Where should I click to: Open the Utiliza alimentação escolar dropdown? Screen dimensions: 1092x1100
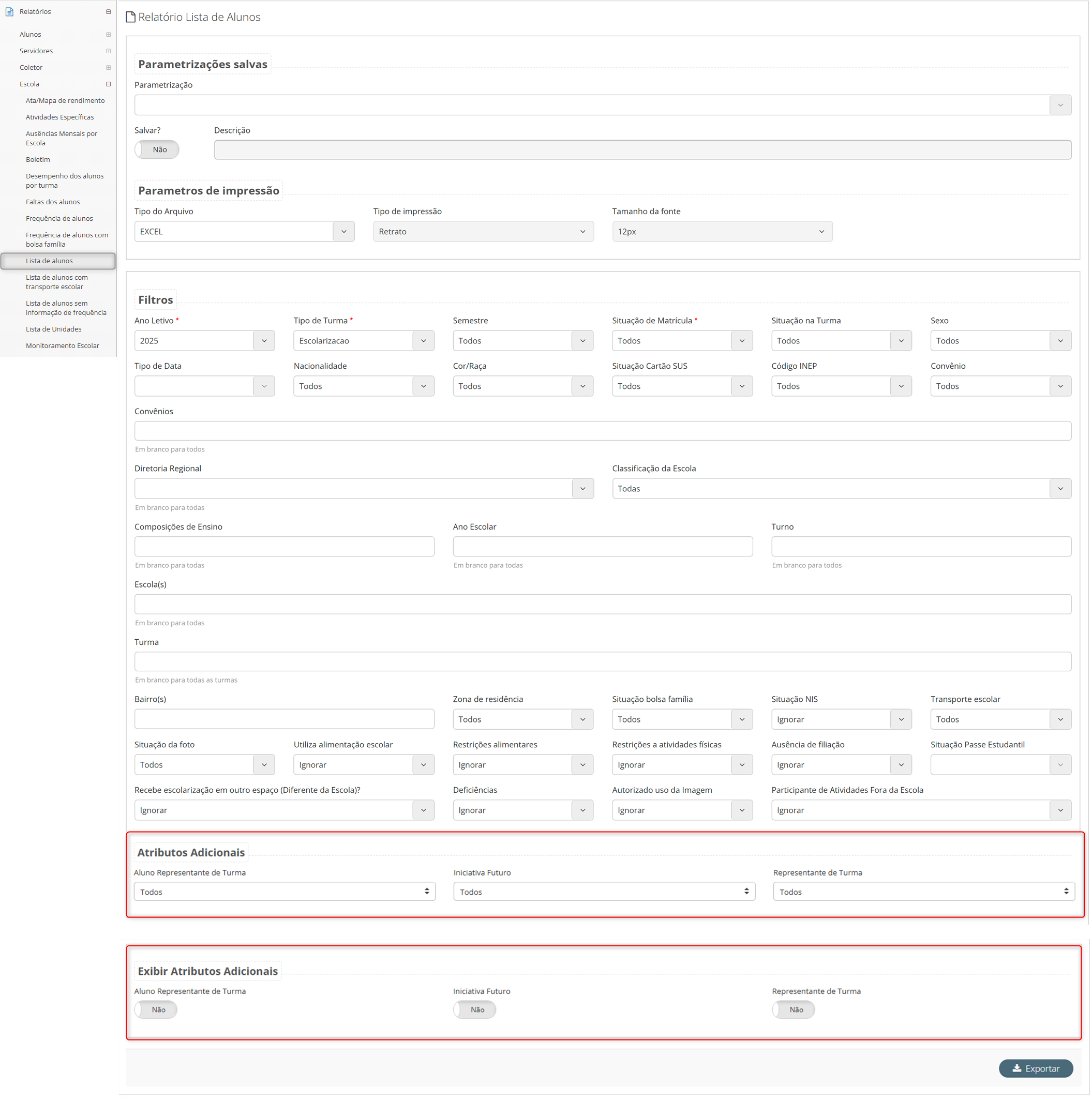364,765
